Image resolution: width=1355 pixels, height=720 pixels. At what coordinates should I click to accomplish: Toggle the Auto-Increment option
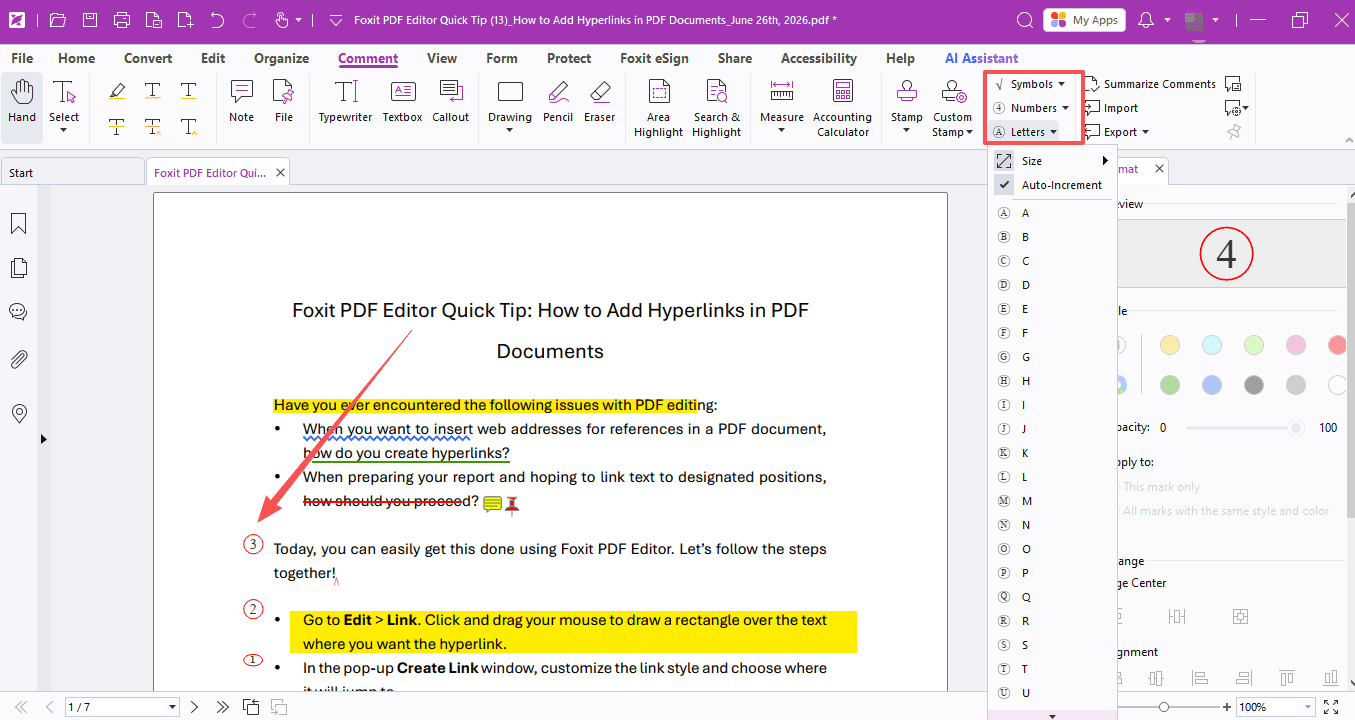1051,185
